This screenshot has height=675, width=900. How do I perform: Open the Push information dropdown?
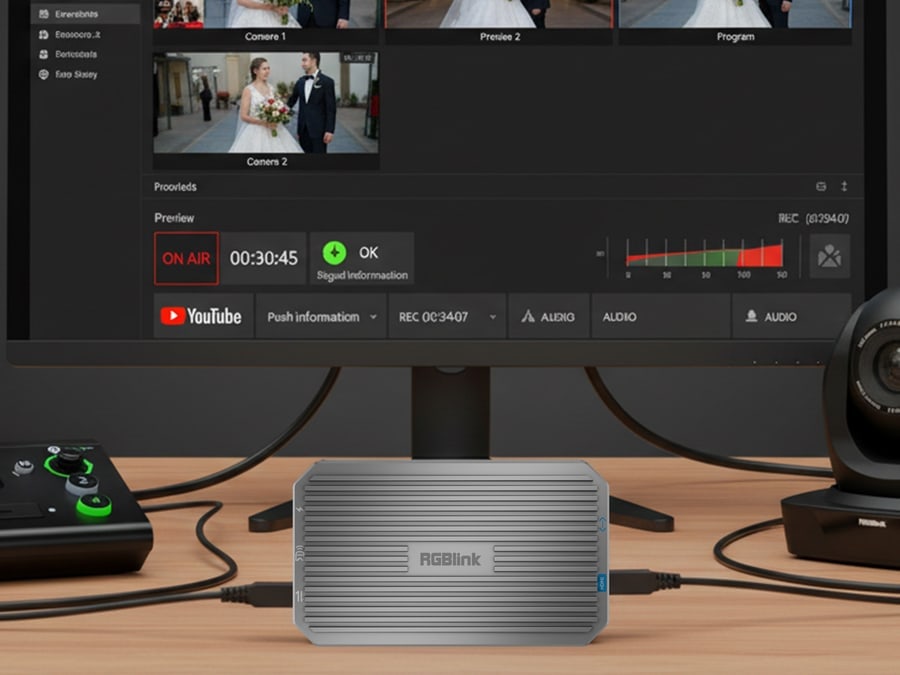321,317
